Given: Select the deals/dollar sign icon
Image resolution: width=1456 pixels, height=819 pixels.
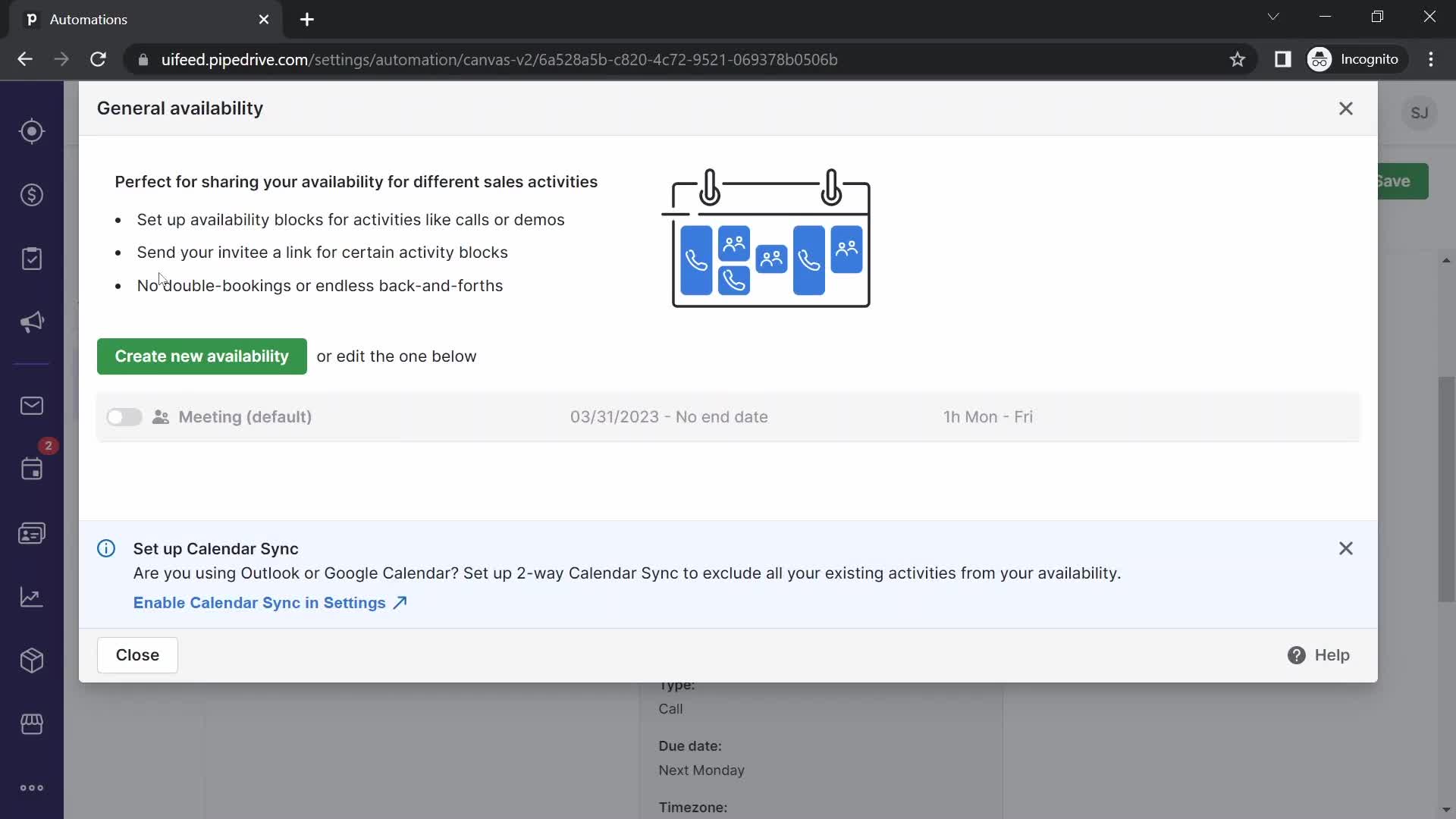Looking at the screenshot, I should point(32,194).
